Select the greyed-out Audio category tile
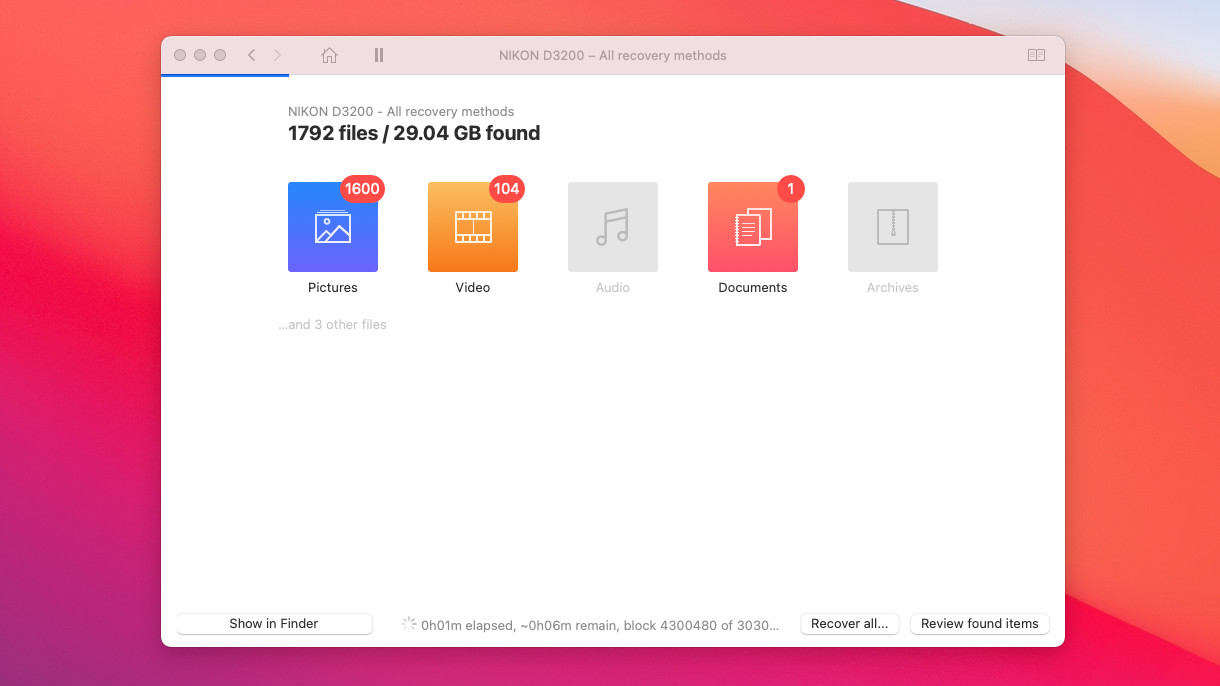Viewport: 1220px width, 686px height. pos(613,227)
